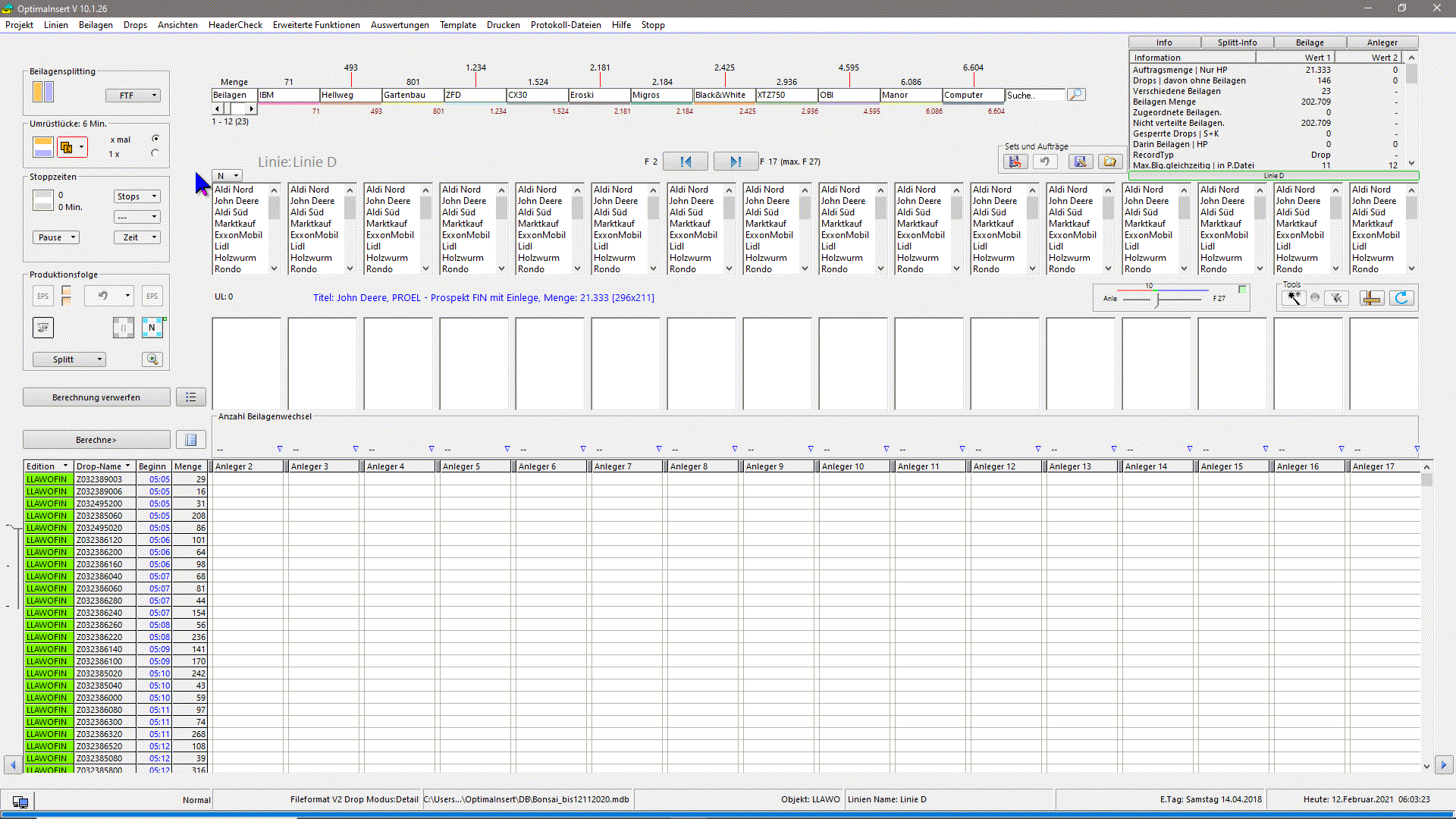
Task: Jump to the last feeder with skip-forward button
Action: tap(736, 162)
